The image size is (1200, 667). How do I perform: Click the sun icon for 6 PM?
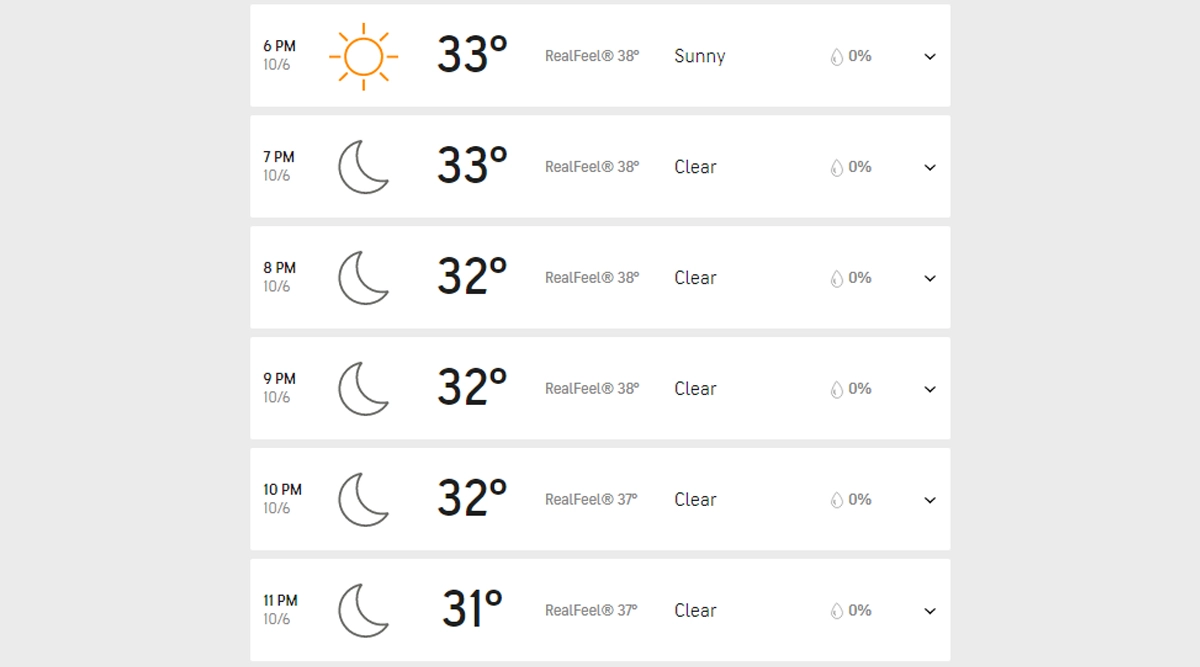point(363,56)
